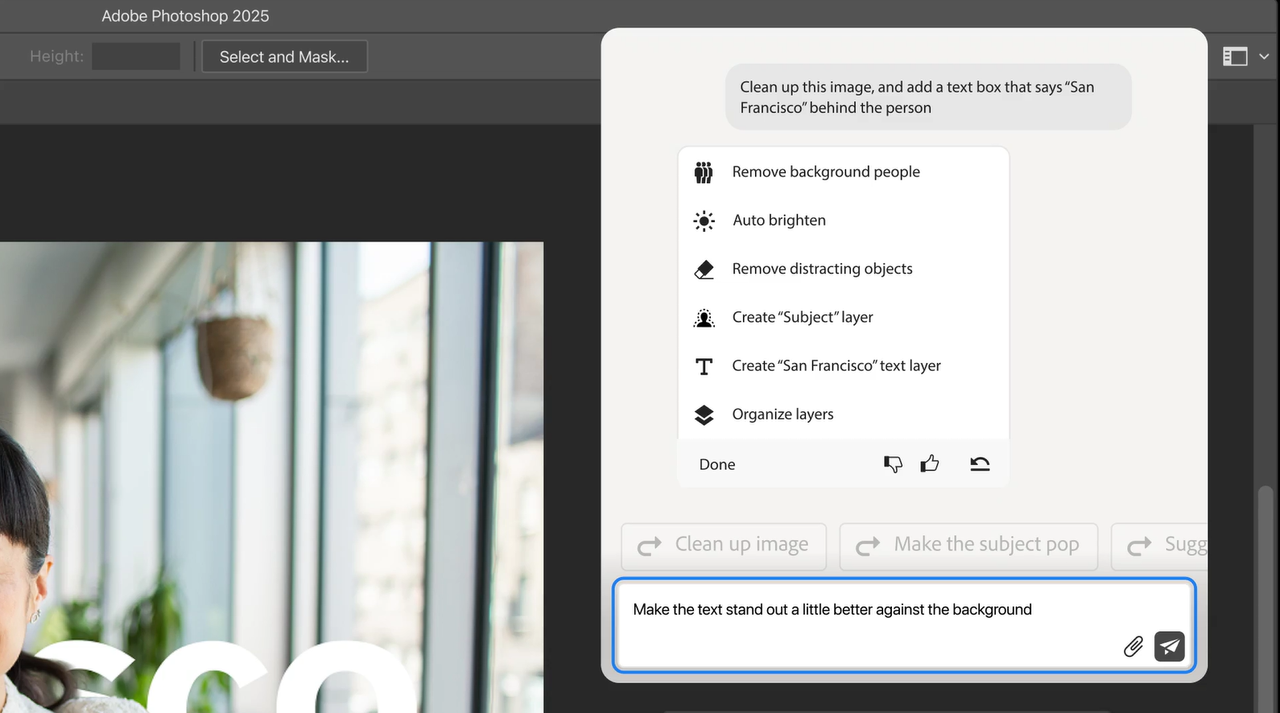The width and height of the screenshot is (1280, 713).
Task: Click the Create "San Francisco" text layer label
Action: click(836, 366)
